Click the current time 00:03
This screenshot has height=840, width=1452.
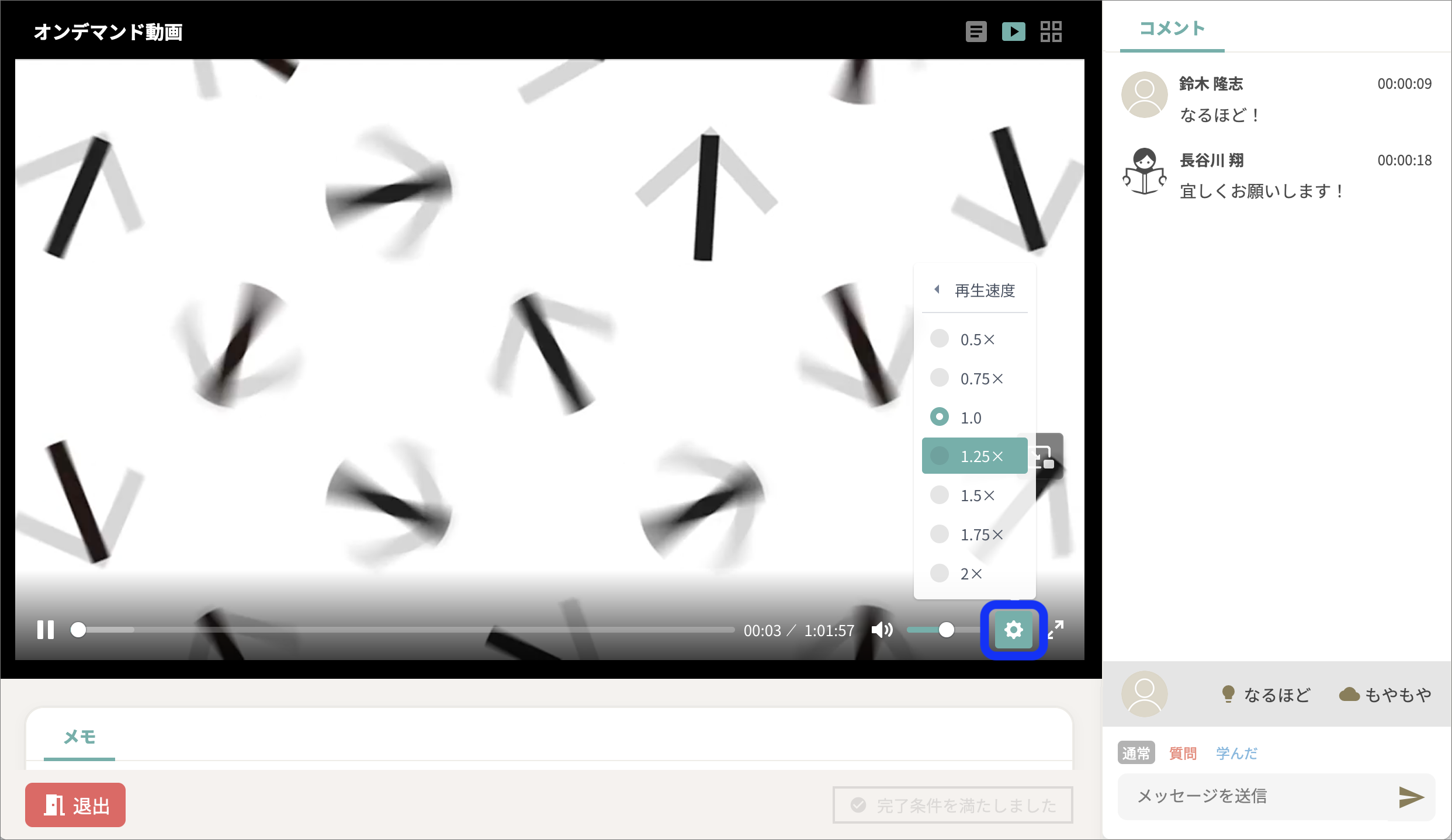coord(762,630)
